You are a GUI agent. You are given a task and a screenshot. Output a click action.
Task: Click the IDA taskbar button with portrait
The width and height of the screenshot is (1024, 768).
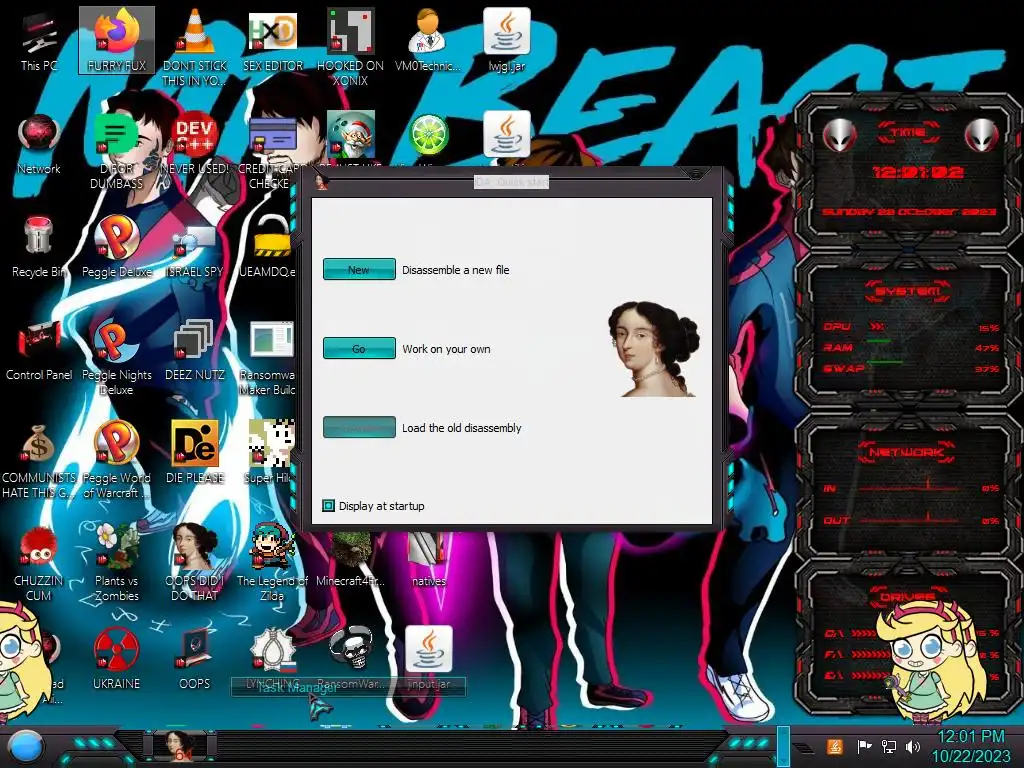(180, 746)
